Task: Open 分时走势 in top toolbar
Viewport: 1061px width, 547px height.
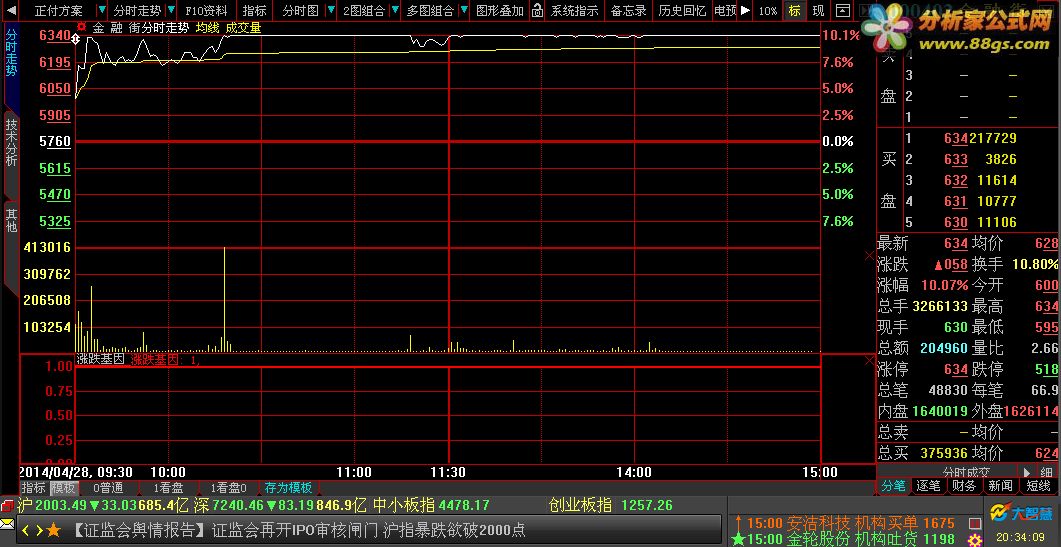Action: (x=137, y=10)
